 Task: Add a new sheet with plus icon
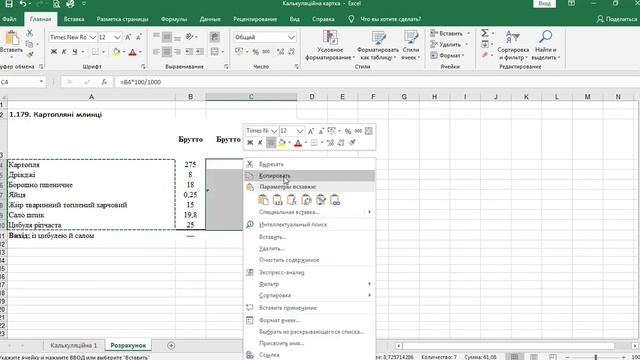[171, 346]
